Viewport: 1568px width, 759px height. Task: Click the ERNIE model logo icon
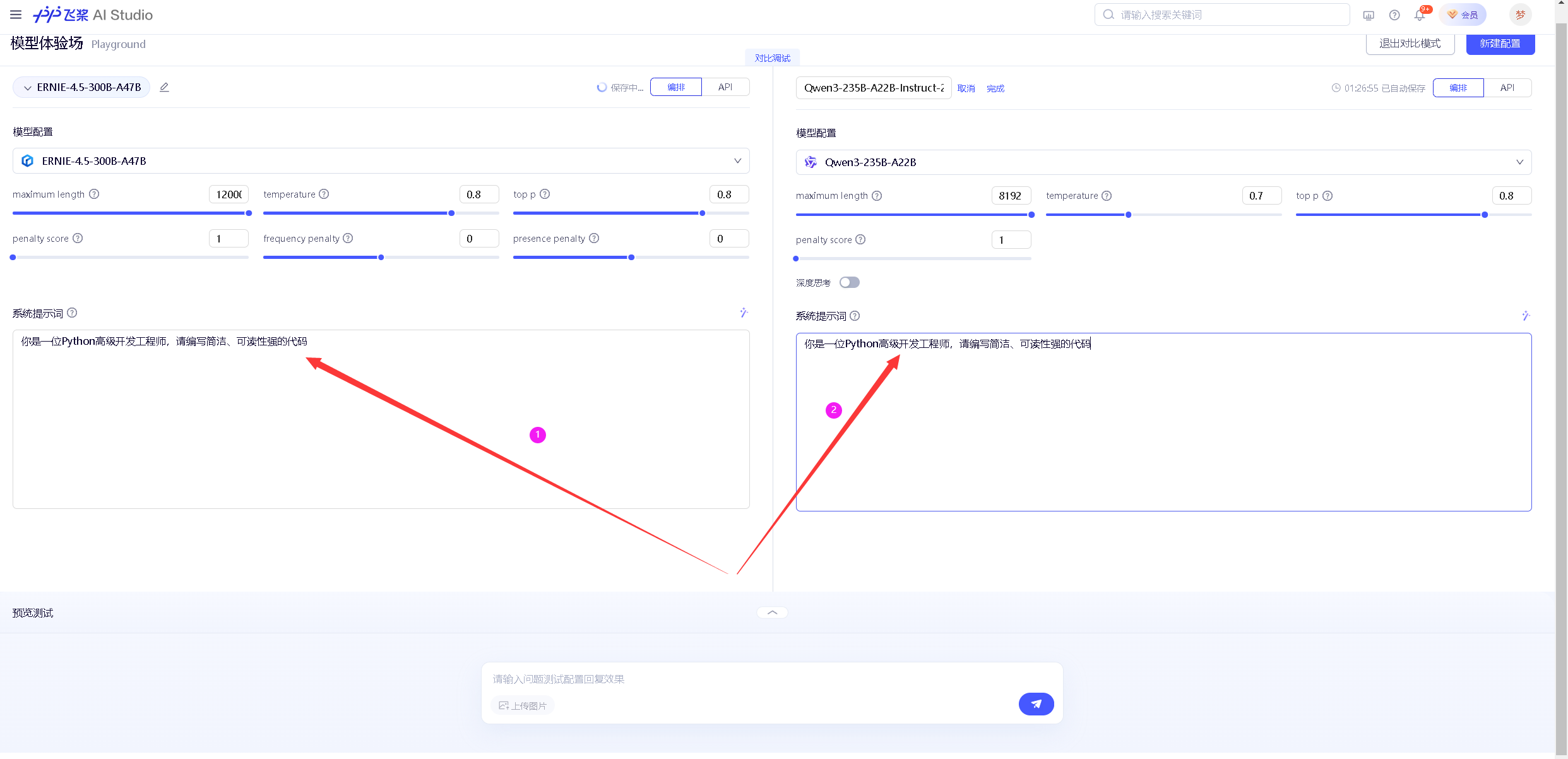click(x=27, y=161)
